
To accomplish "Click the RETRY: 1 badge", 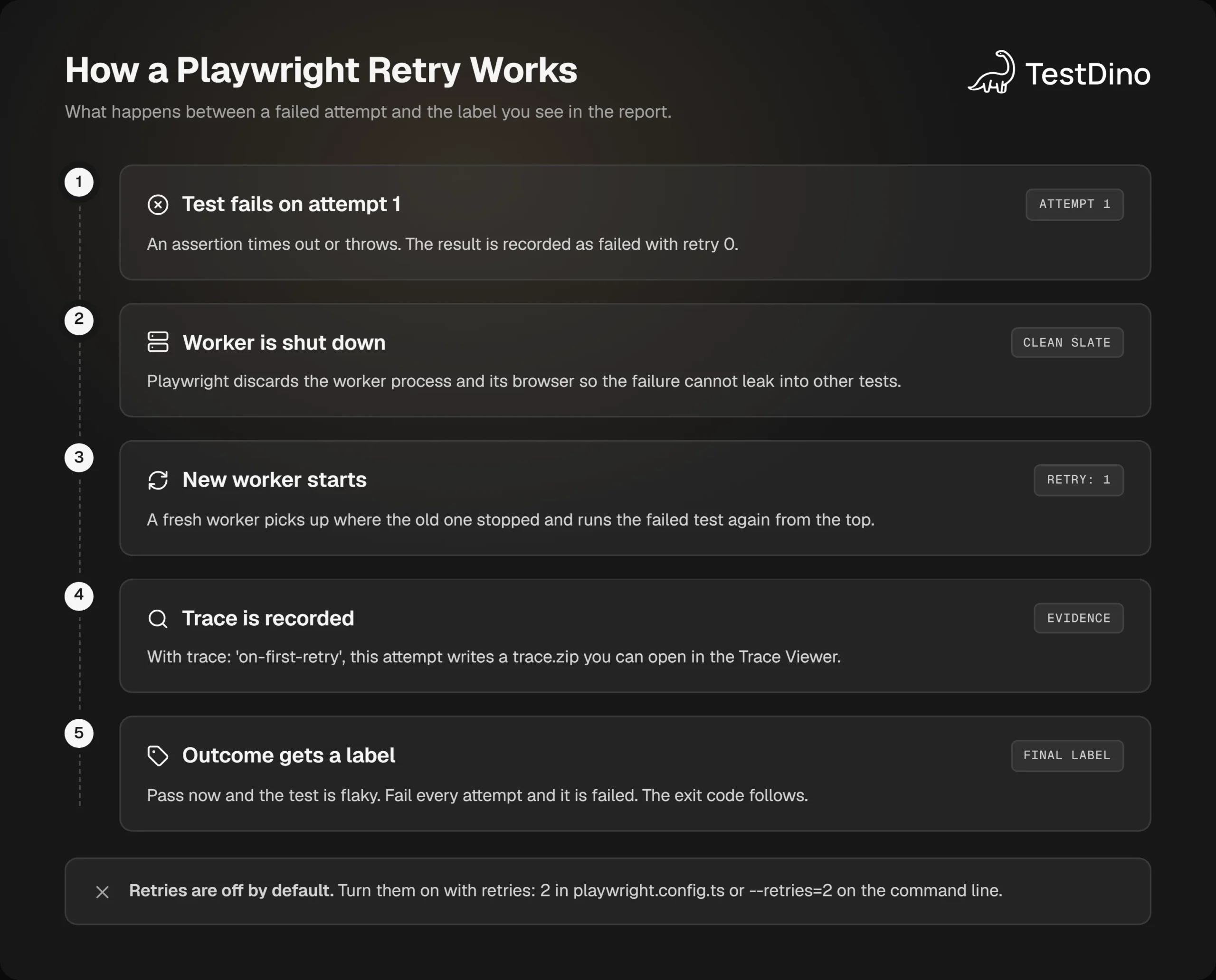I will point(1078,480).
